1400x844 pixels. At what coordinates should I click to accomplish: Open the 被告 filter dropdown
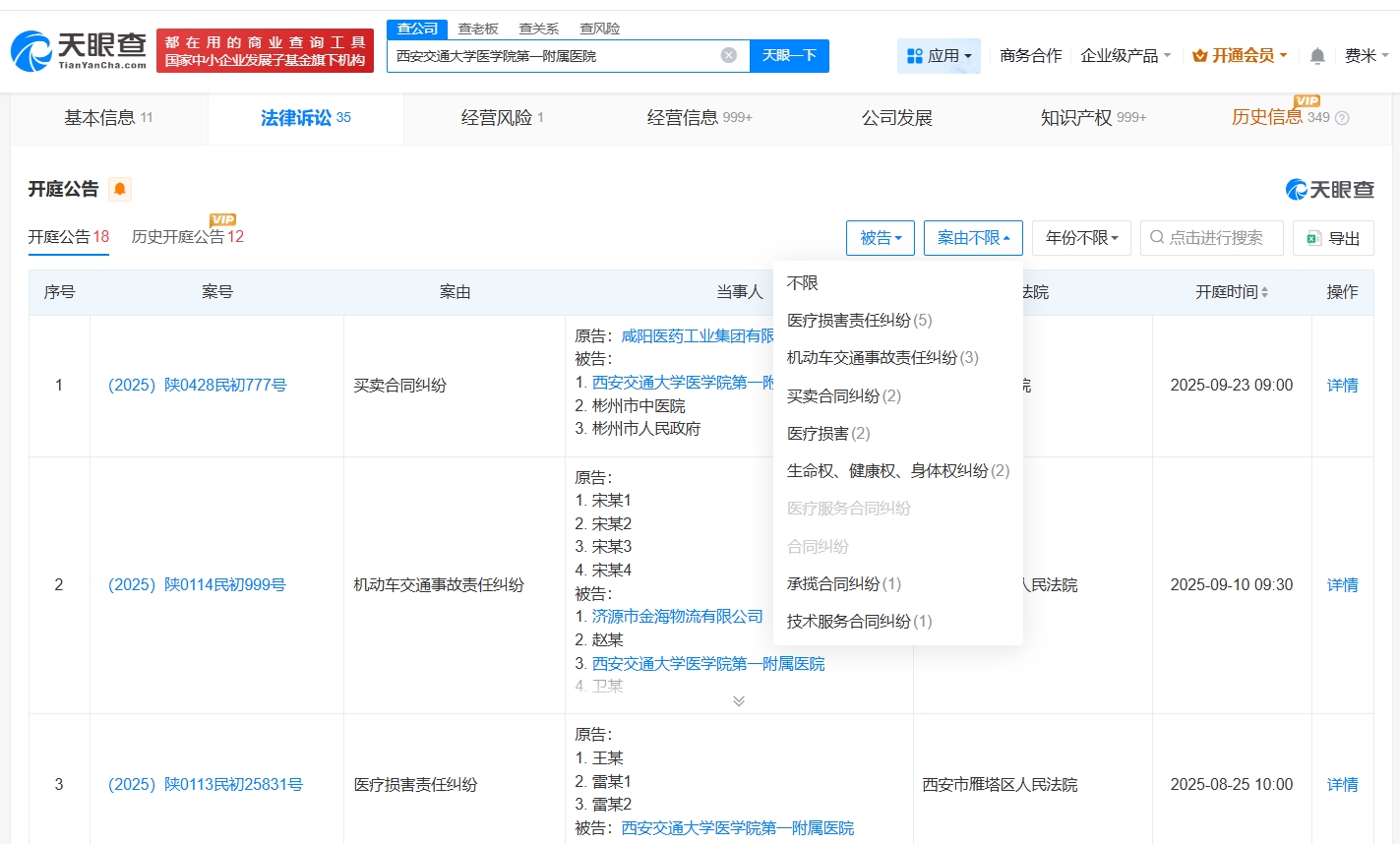(x=880, y=237)
